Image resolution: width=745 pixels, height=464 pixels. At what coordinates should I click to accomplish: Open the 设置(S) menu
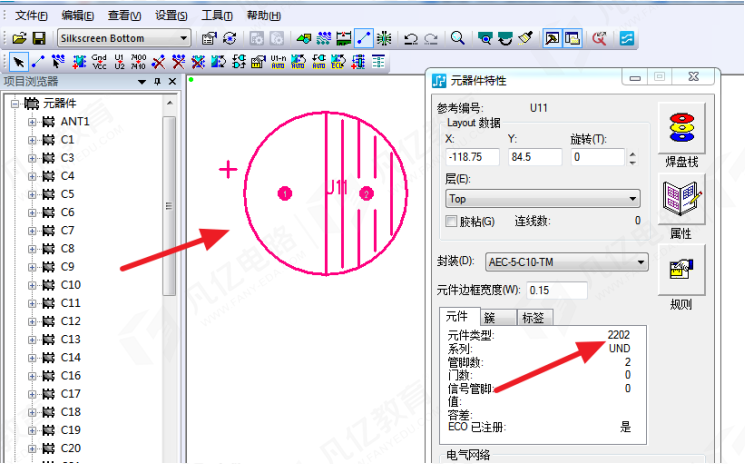[x=171, y=16]
